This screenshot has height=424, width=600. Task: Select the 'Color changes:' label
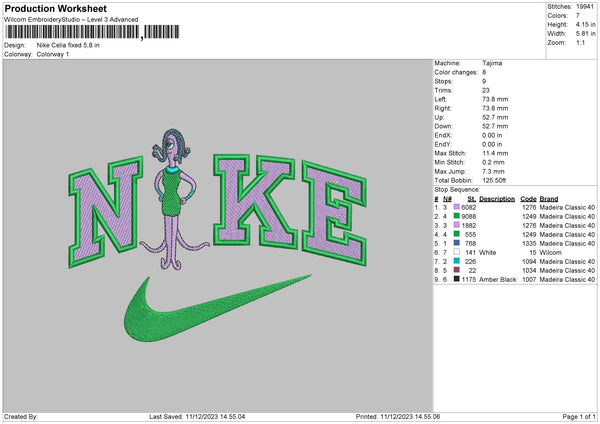pos(456,72)
